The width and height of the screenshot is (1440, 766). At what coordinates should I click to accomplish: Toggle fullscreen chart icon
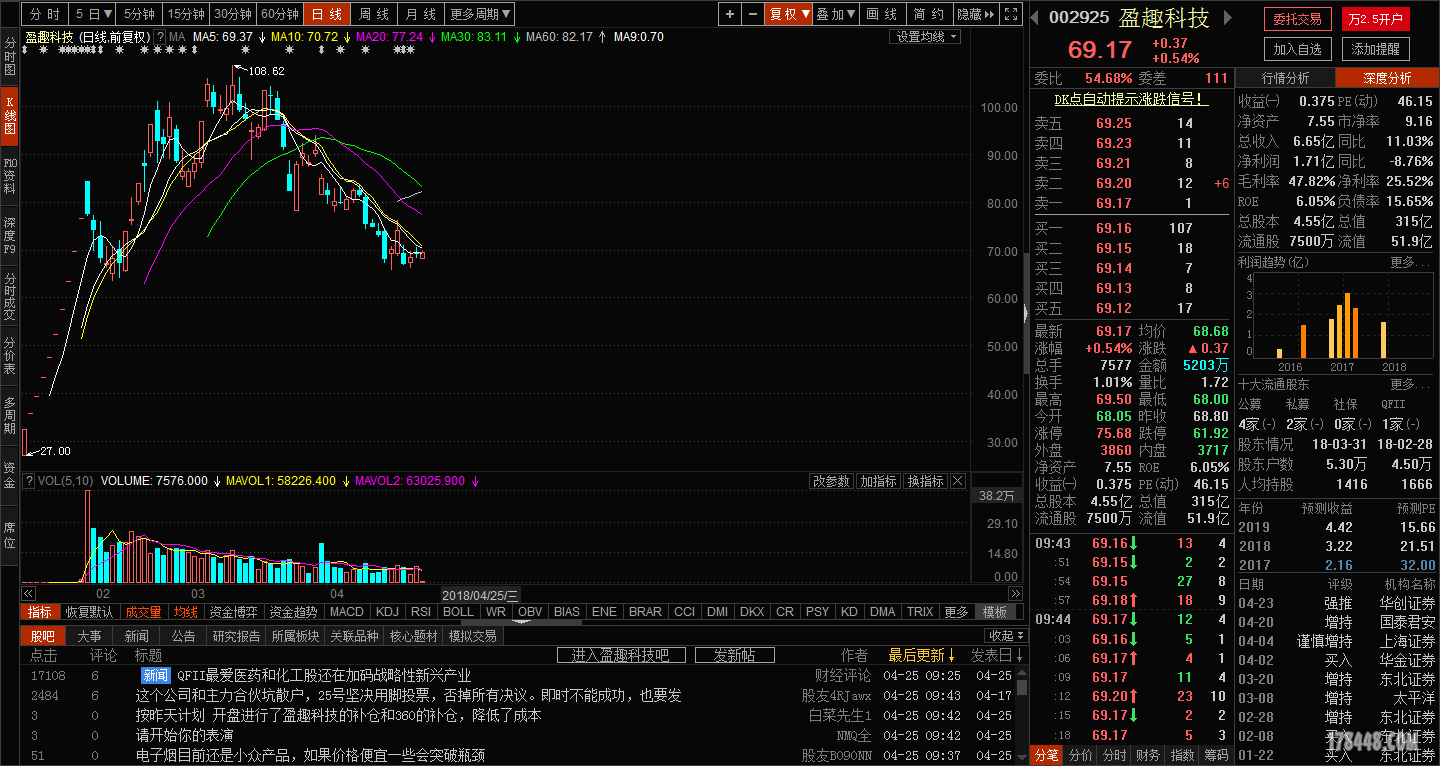(x=1011, y=14)
